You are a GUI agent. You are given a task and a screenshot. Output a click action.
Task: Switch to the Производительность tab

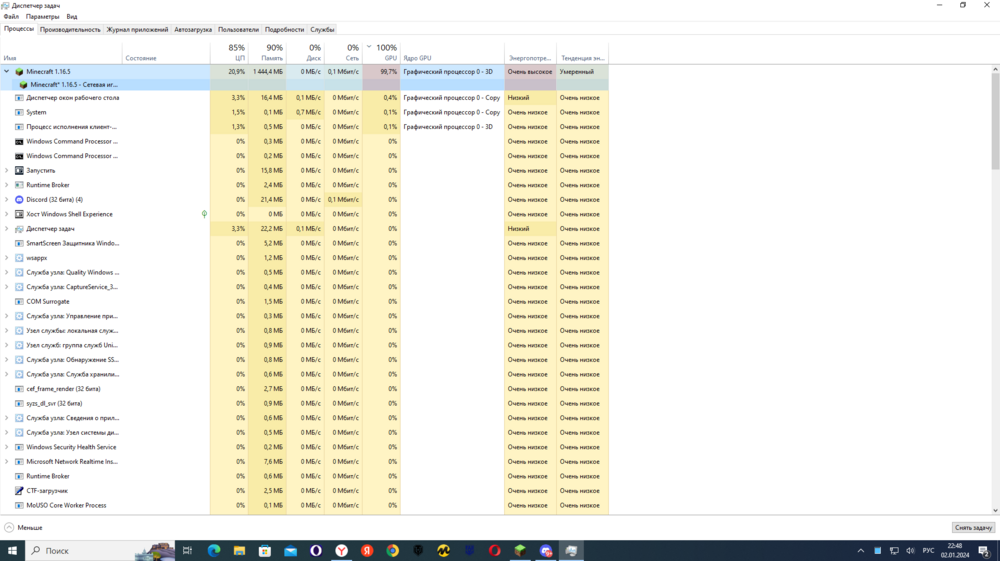(x=70, y=29)
